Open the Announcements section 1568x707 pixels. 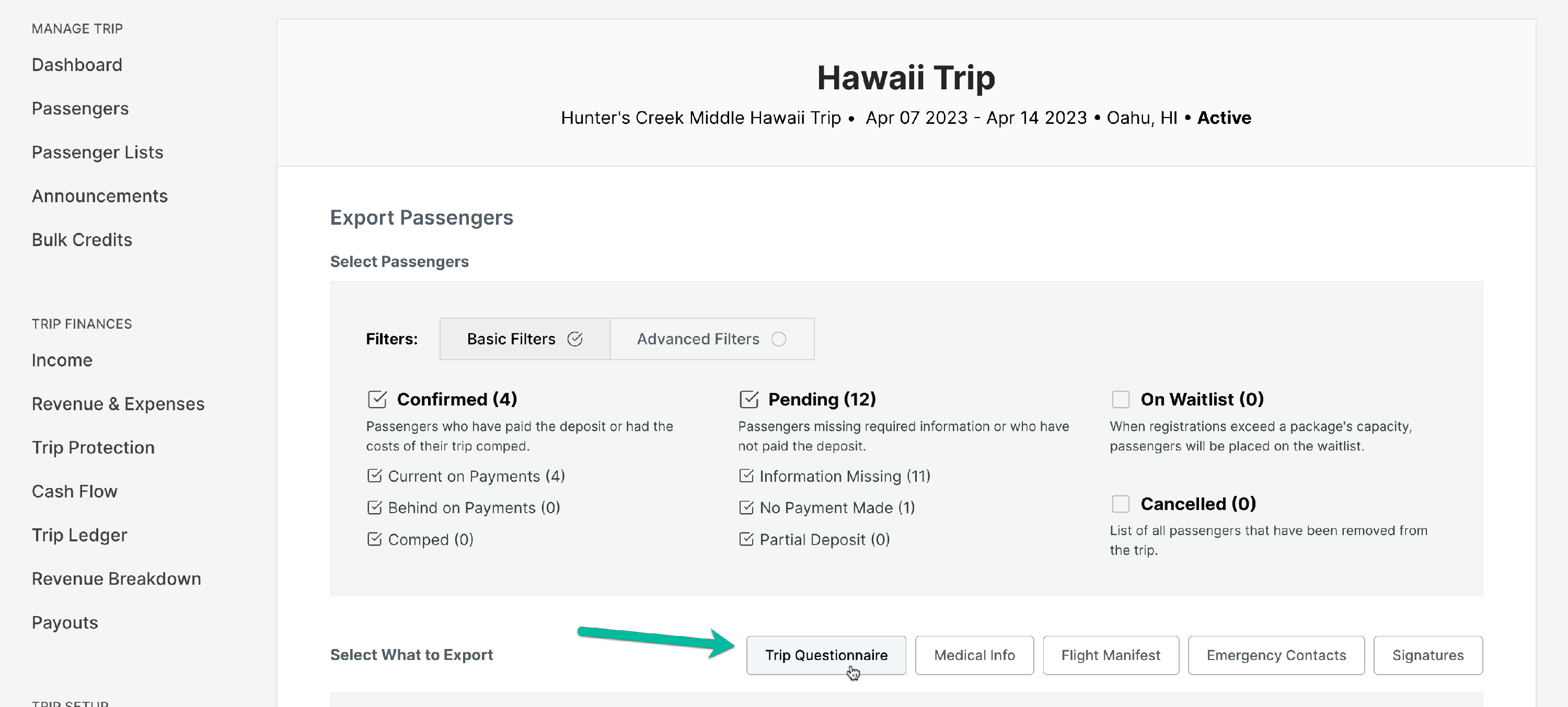click(x=100, y=196)
